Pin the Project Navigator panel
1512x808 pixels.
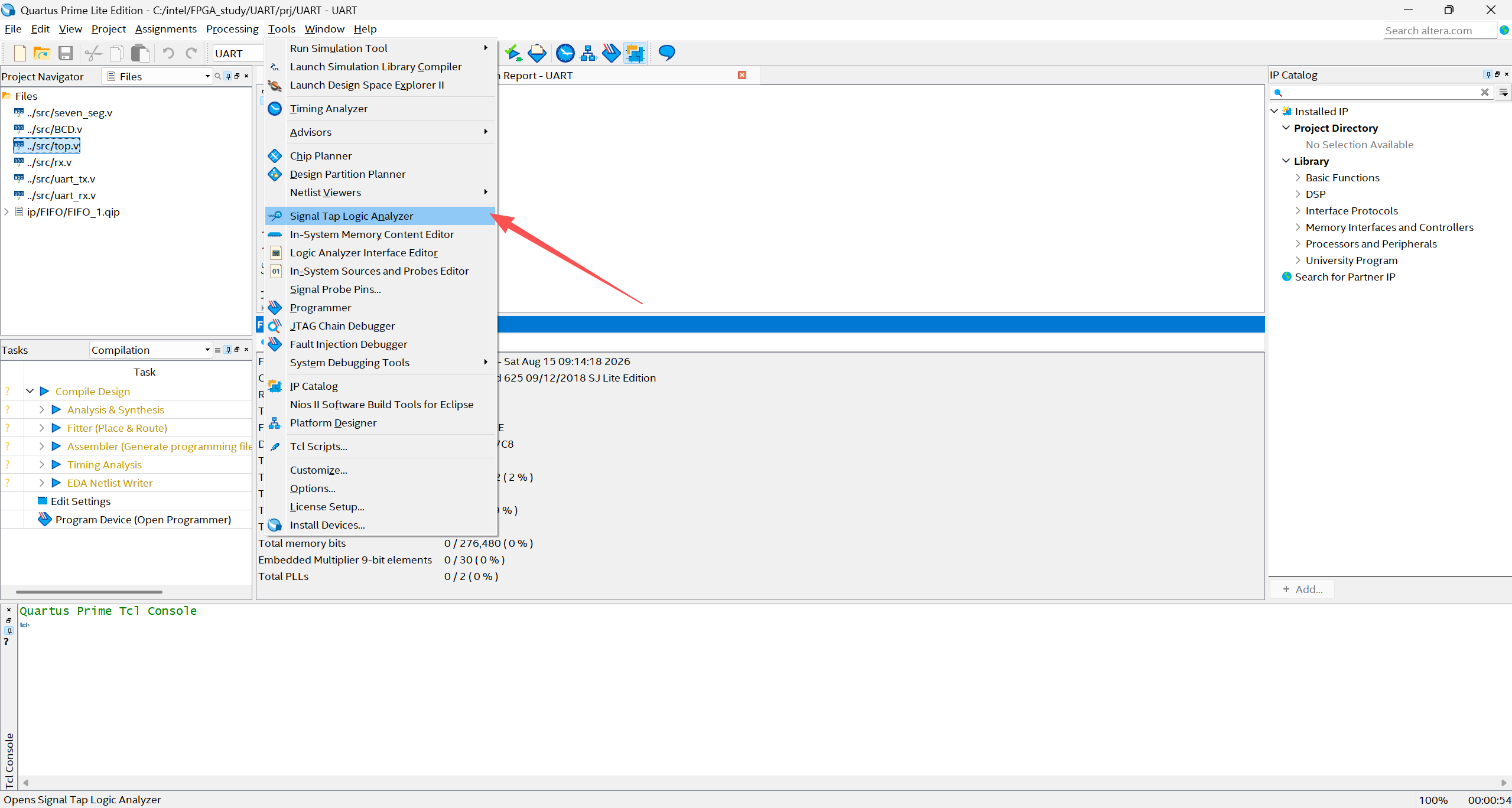click(228, 76)
